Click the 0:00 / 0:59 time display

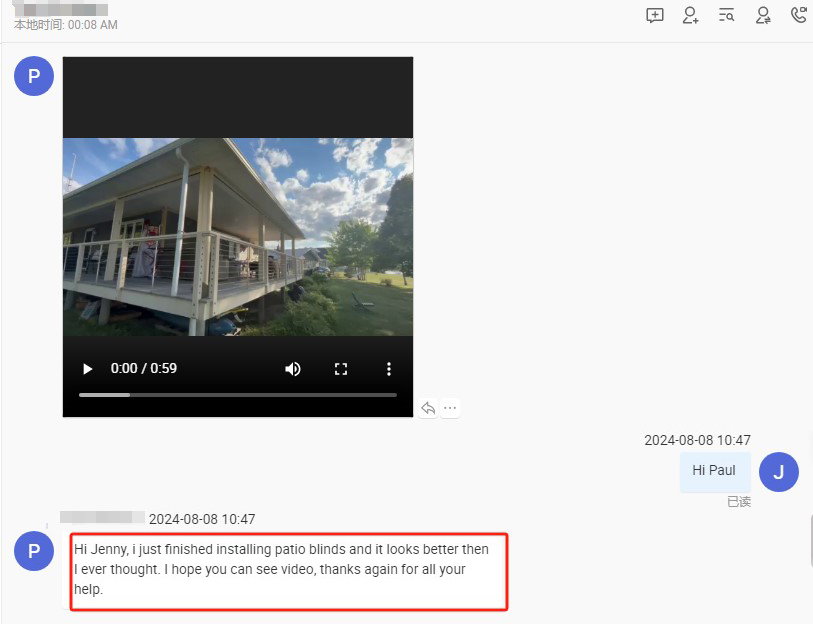144,368
